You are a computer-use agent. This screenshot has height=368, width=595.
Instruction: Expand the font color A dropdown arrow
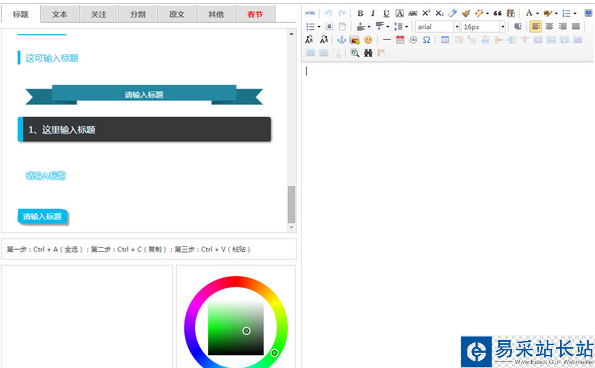(537, 13)
